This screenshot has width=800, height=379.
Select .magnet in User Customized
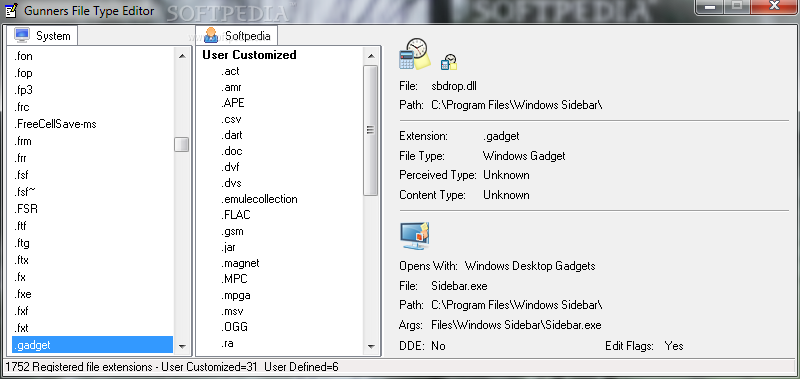[x=240, y=263]
